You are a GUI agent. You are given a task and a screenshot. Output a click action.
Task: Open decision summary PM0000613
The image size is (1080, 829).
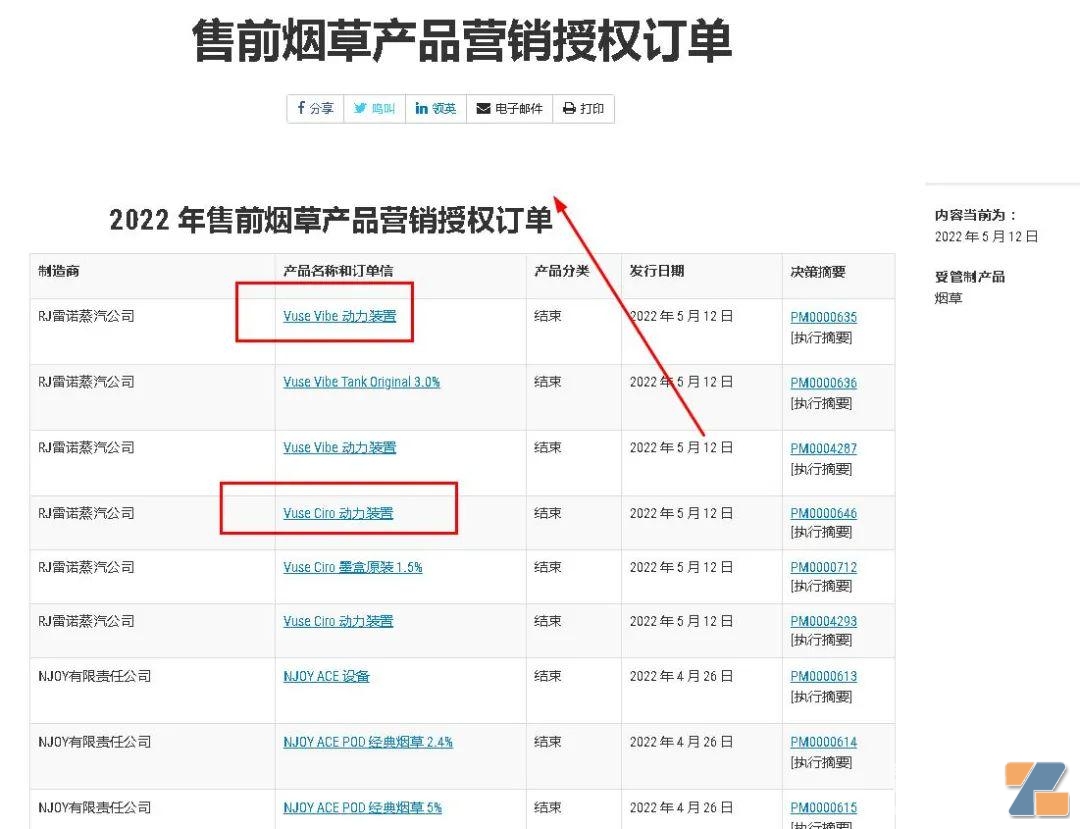[x=823, y=676]
